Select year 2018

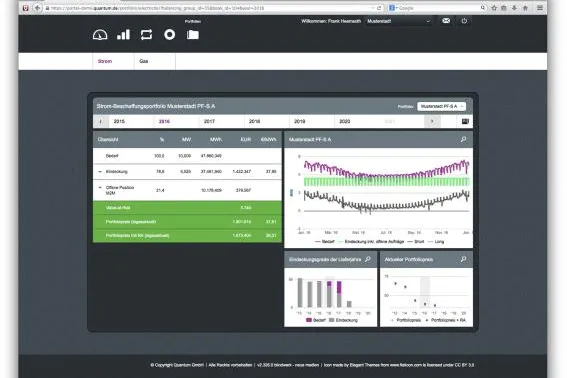point(255,121)
